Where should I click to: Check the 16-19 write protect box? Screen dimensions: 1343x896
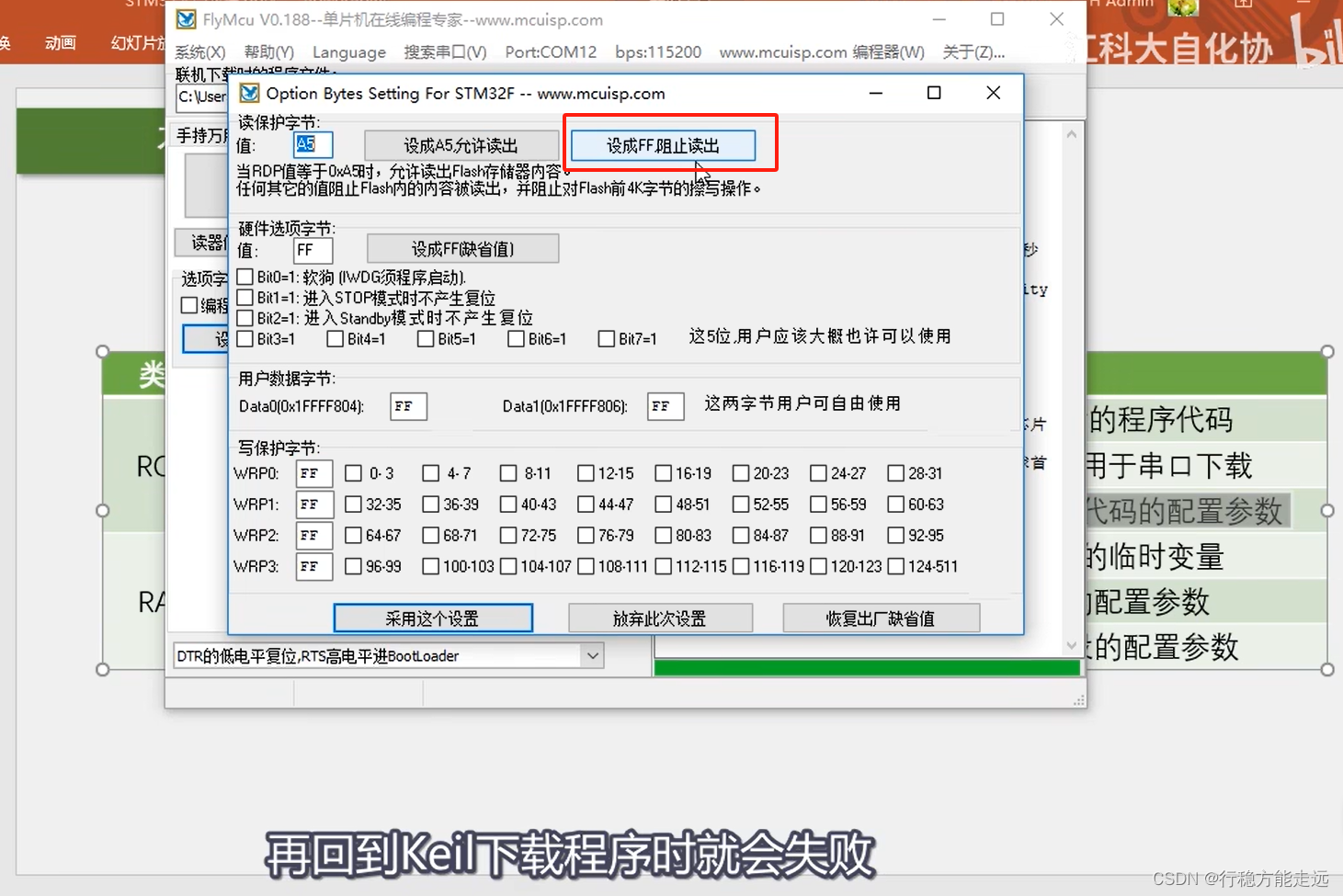point(663,473)
